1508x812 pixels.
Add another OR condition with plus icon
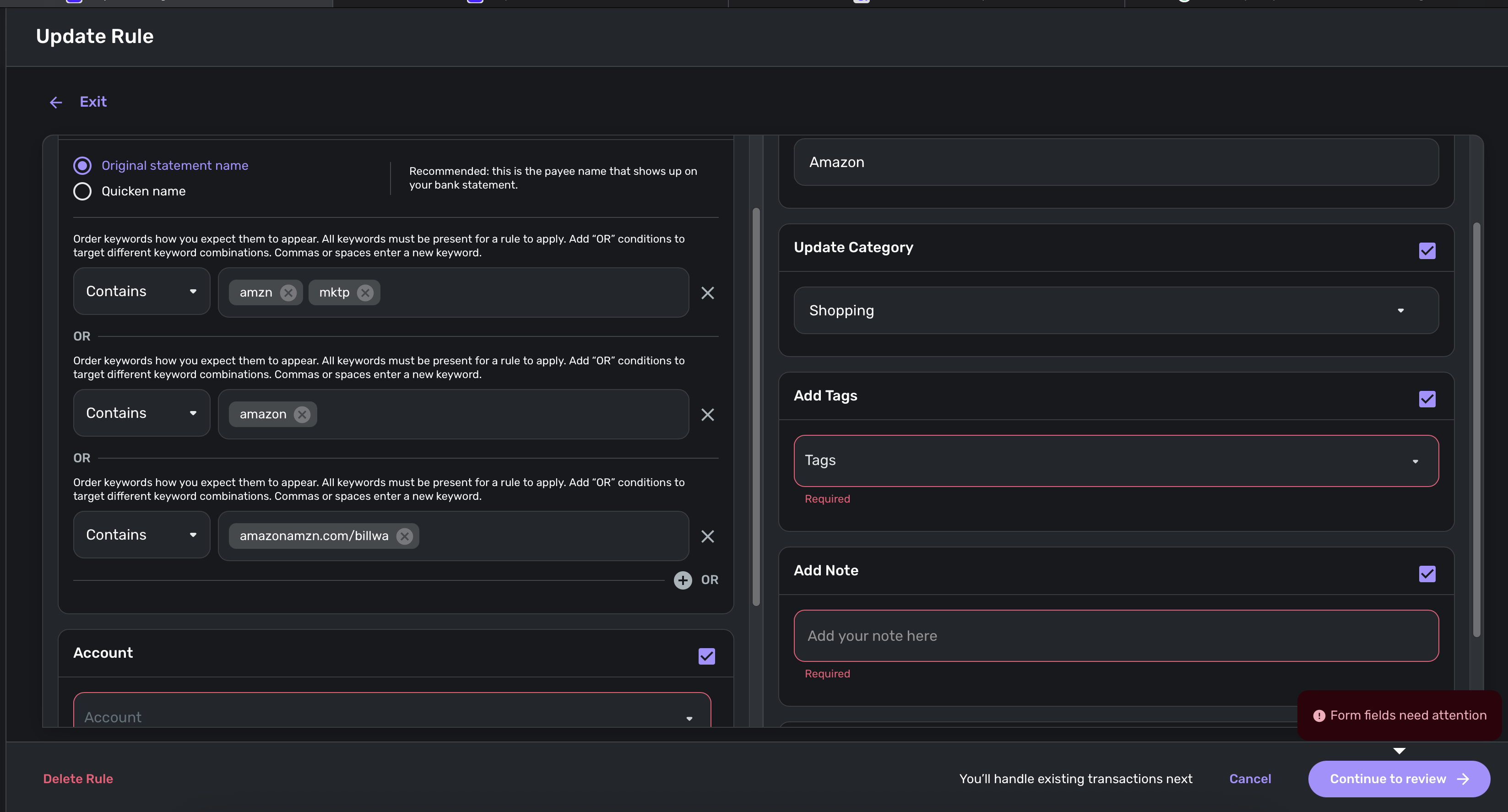tap(683, 580)
